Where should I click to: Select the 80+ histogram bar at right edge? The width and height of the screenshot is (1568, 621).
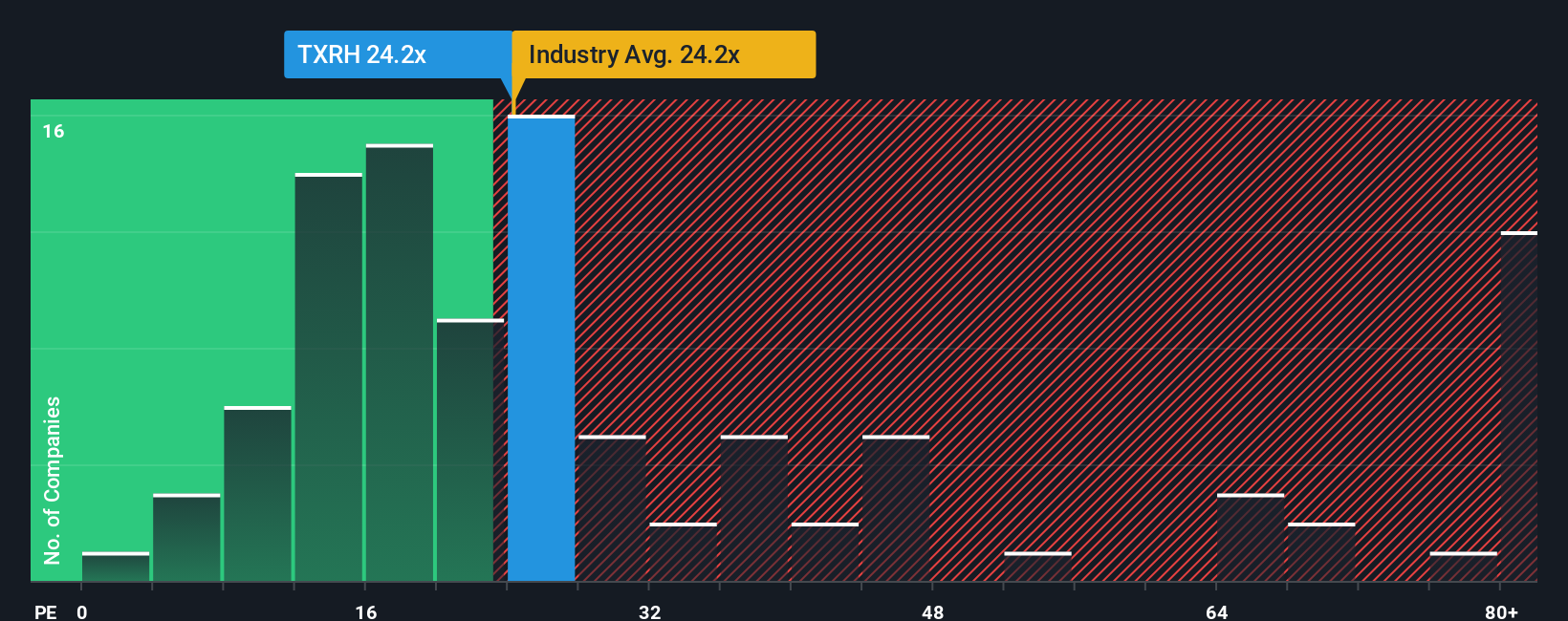point(1519,406)
